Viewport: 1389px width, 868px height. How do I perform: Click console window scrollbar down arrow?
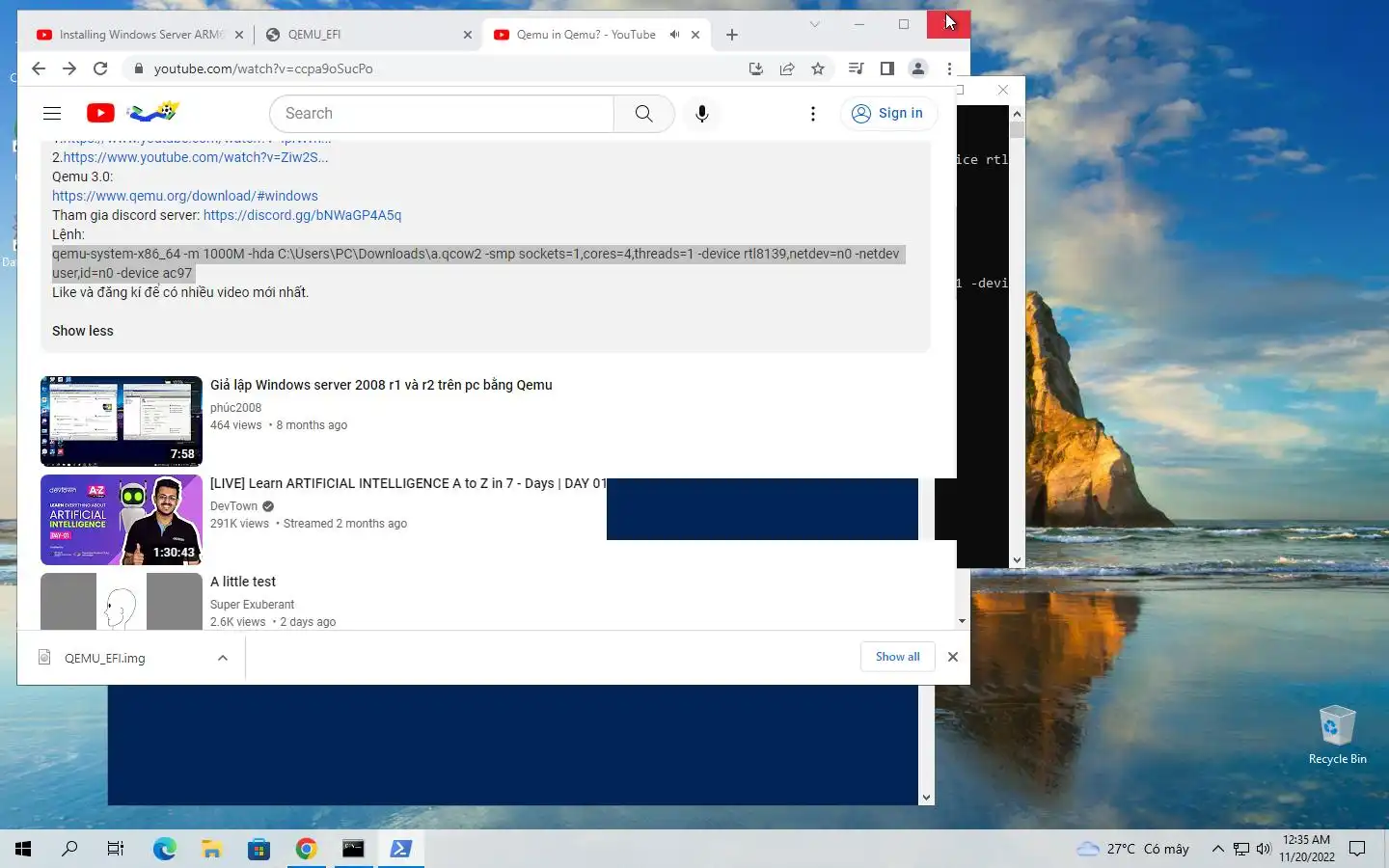pyautogui.click(x=1017, y=560)
